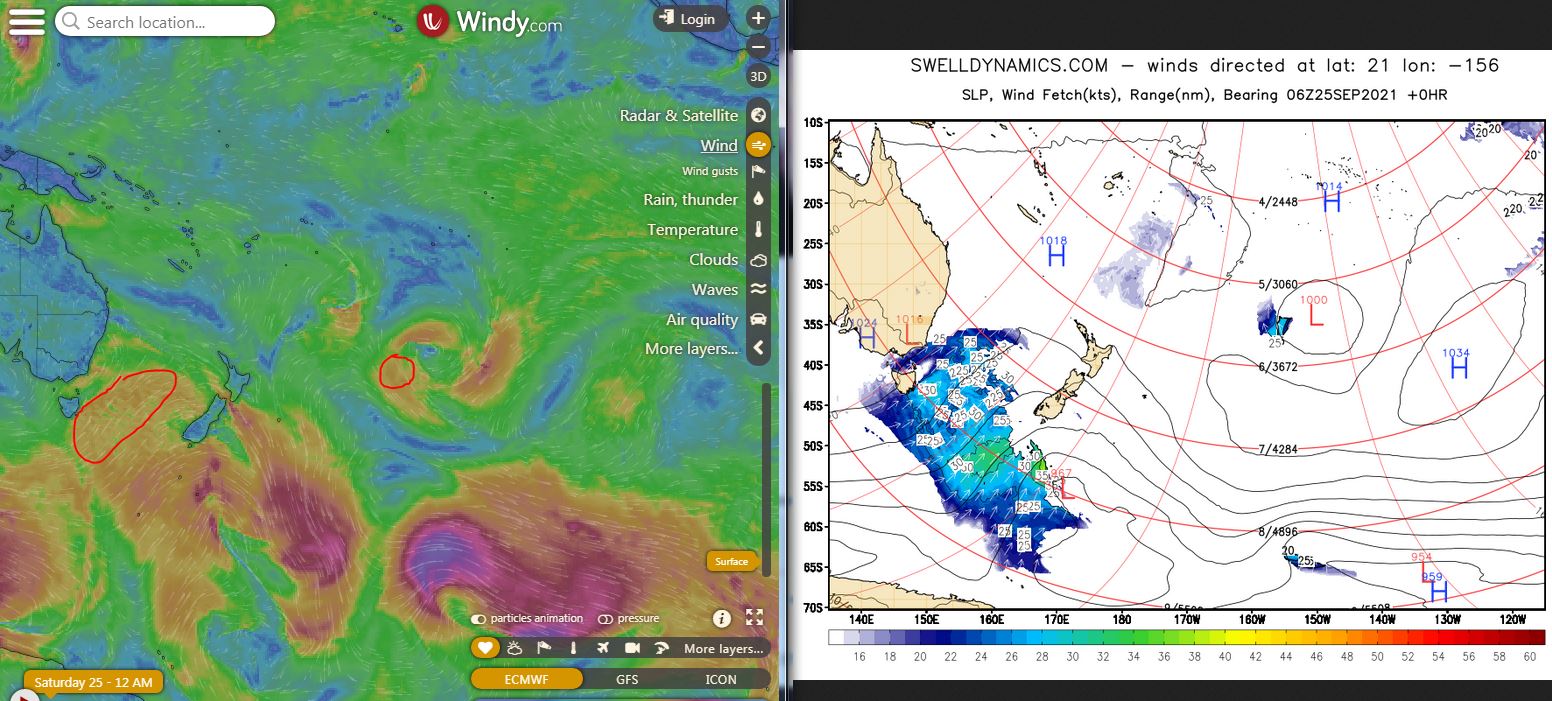Open the layer info icon

pos(722,618)
